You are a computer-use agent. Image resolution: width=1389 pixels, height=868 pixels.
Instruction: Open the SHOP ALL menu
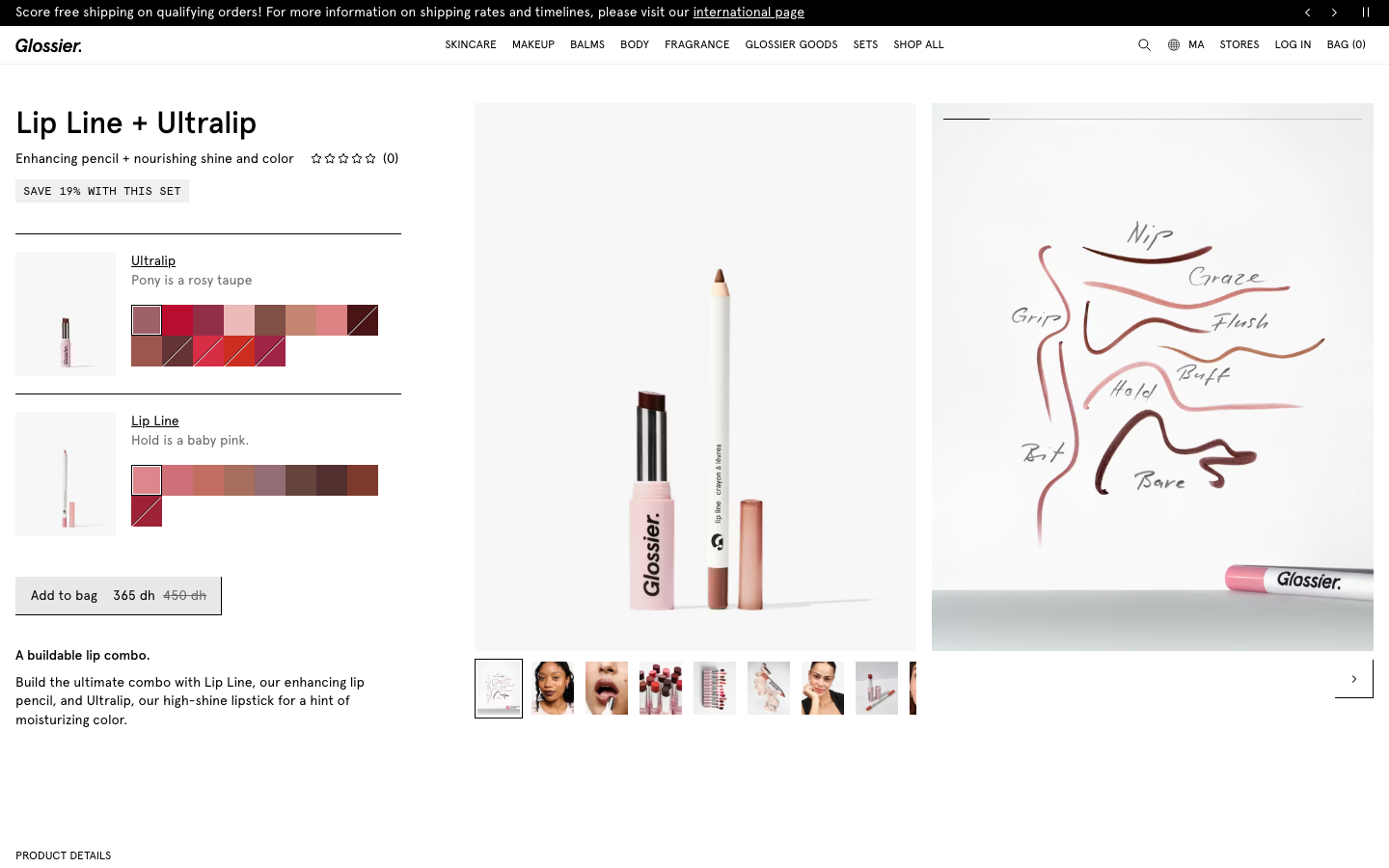[918, 44]
